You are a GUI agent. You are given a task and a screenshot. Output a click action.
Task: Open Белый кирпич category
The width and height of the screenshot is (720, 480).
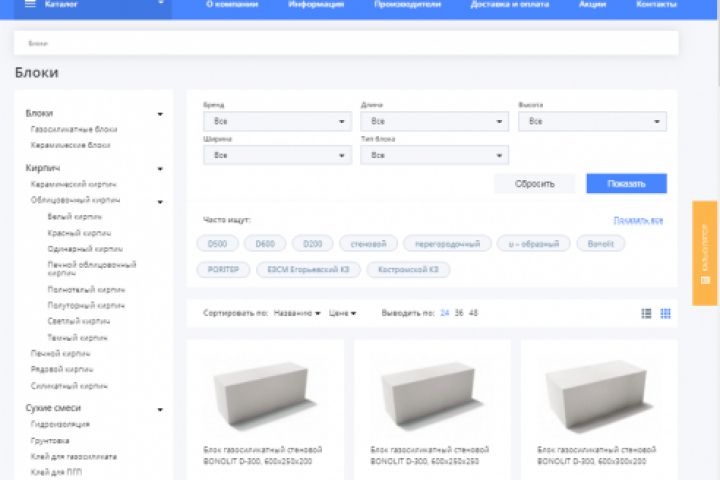point(75,217)
